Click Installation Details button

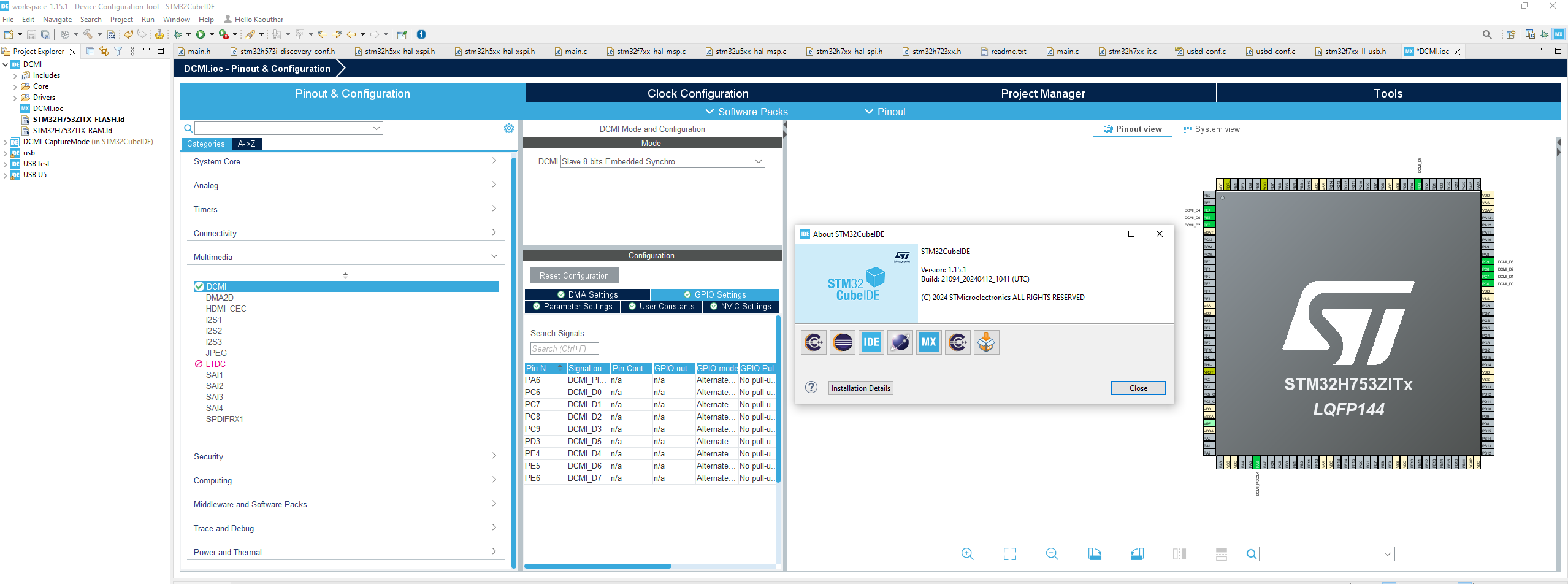pos(860,388)
